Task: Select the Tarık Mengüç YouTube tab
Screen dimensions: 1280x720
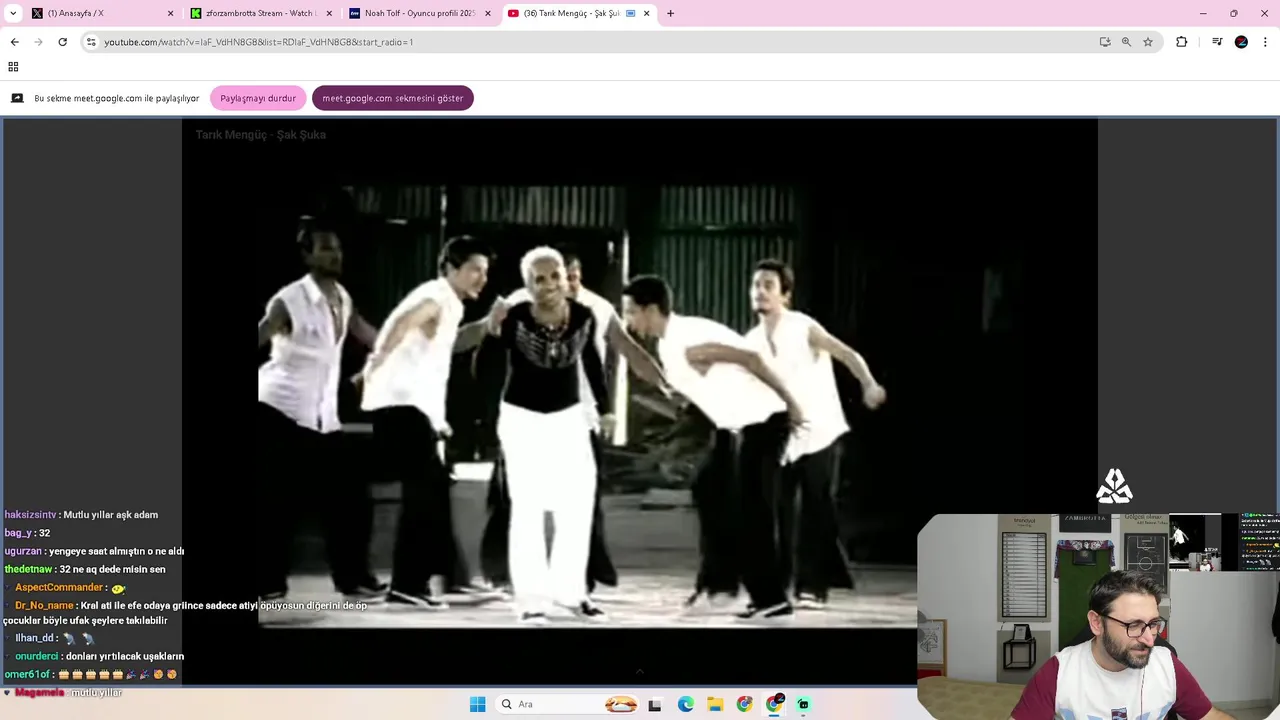Action: click(x=577, y=13)
